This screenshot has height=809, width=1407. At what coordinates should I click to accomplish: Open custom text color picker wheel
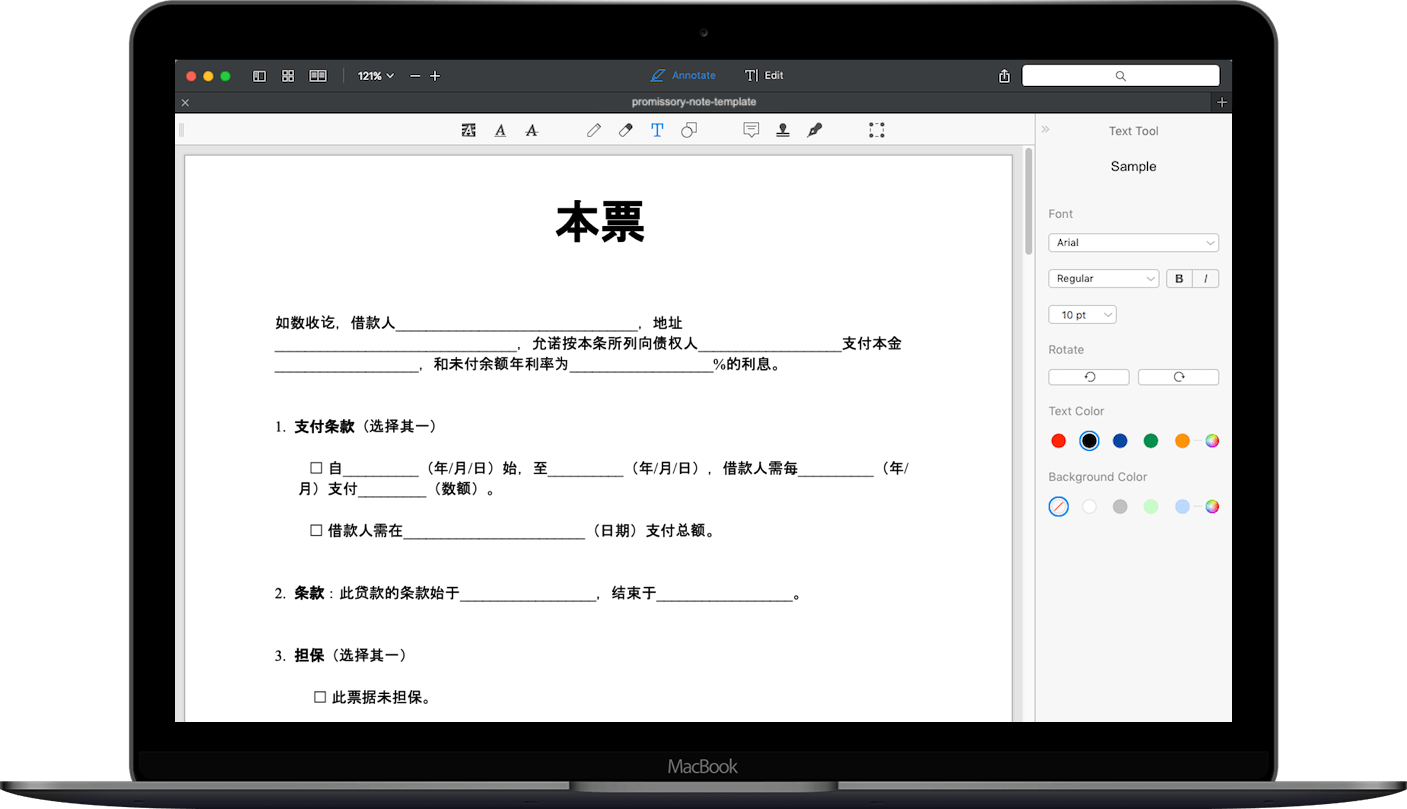[1212, 441]
